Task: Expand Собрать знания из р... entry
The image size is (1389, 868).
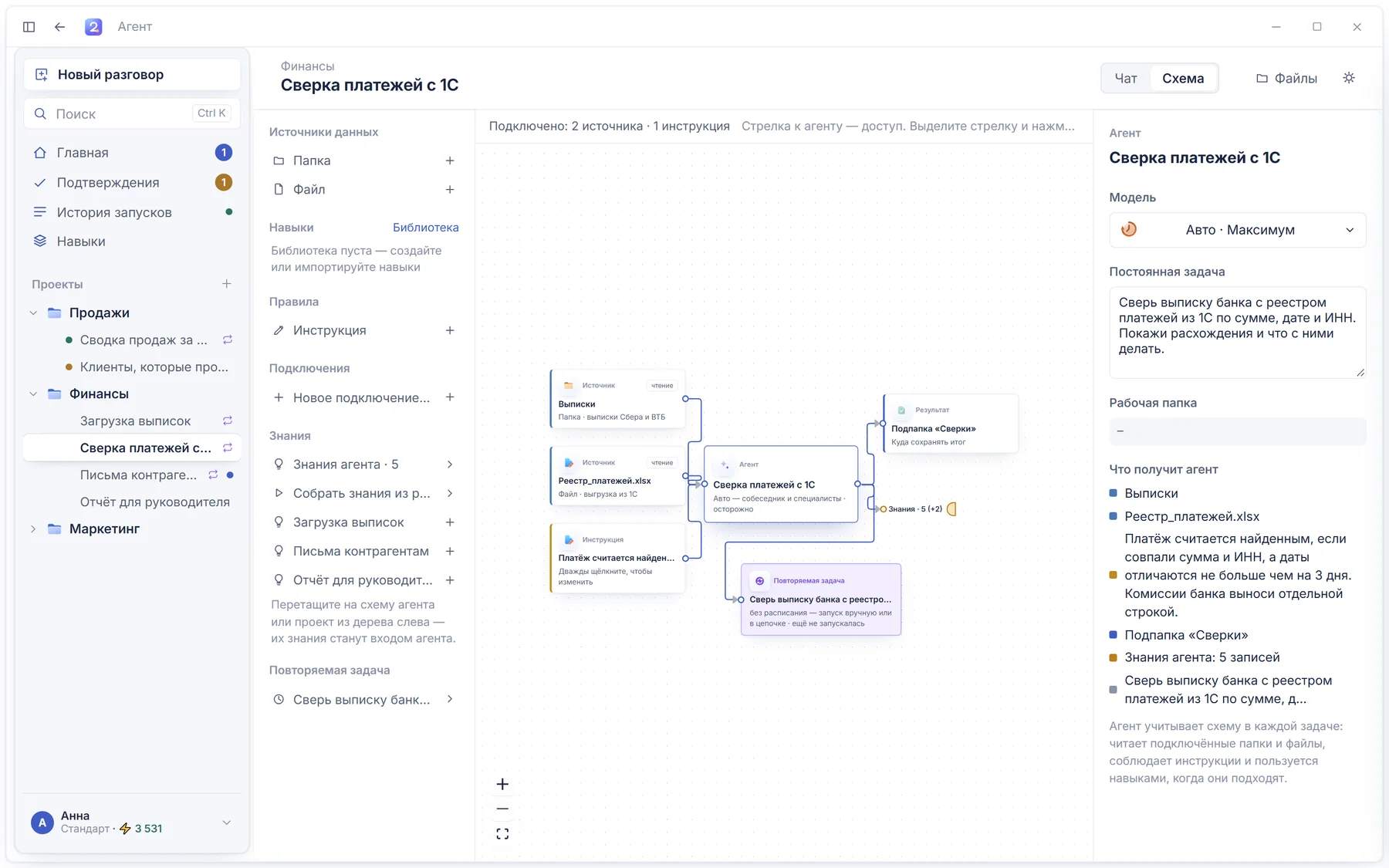Action: (x=450, y=493)
